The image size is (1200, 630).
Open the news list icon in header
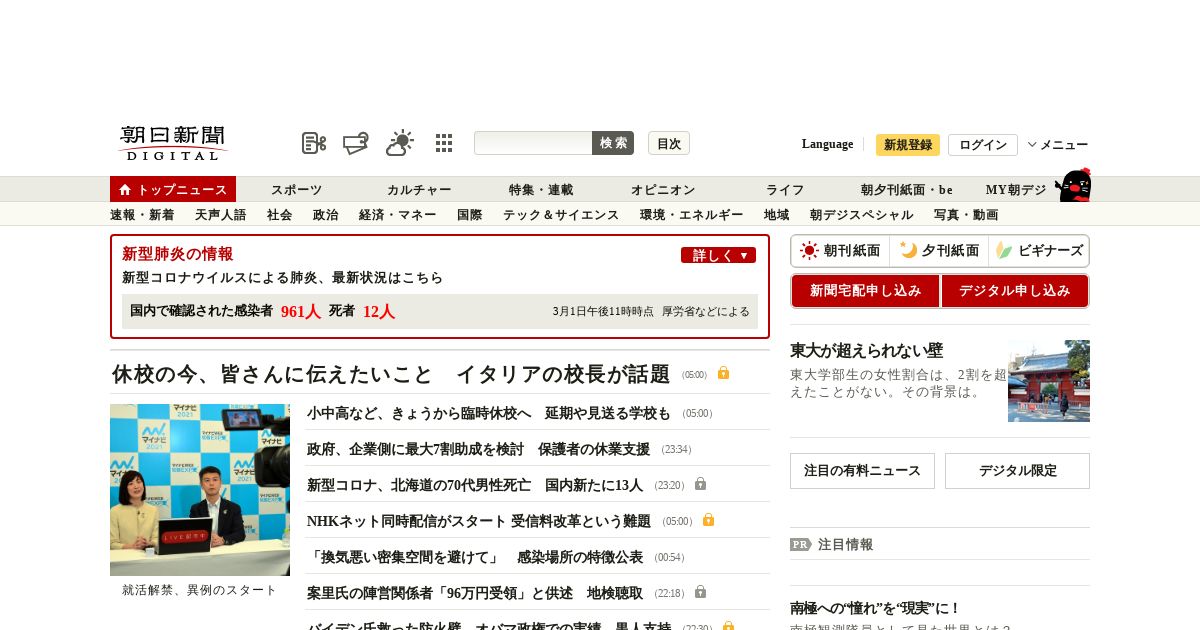(314, 143)
